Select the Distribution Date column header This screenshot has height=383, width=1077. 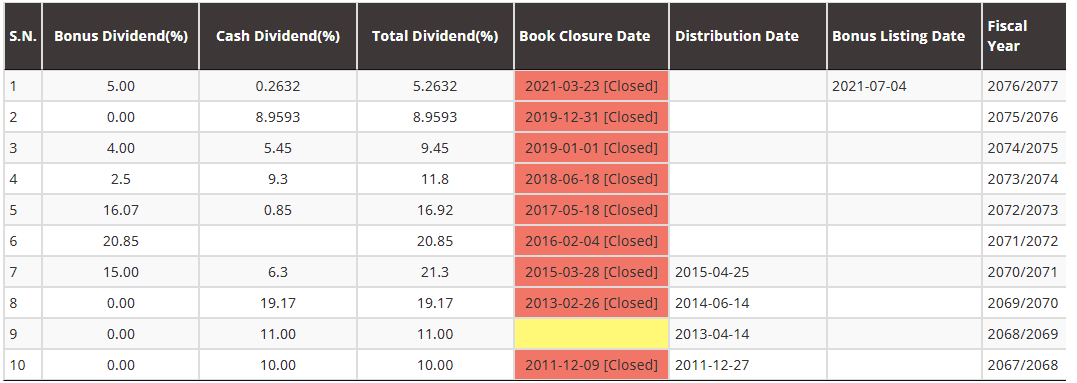pyautogui.click(x=748, y=36)
